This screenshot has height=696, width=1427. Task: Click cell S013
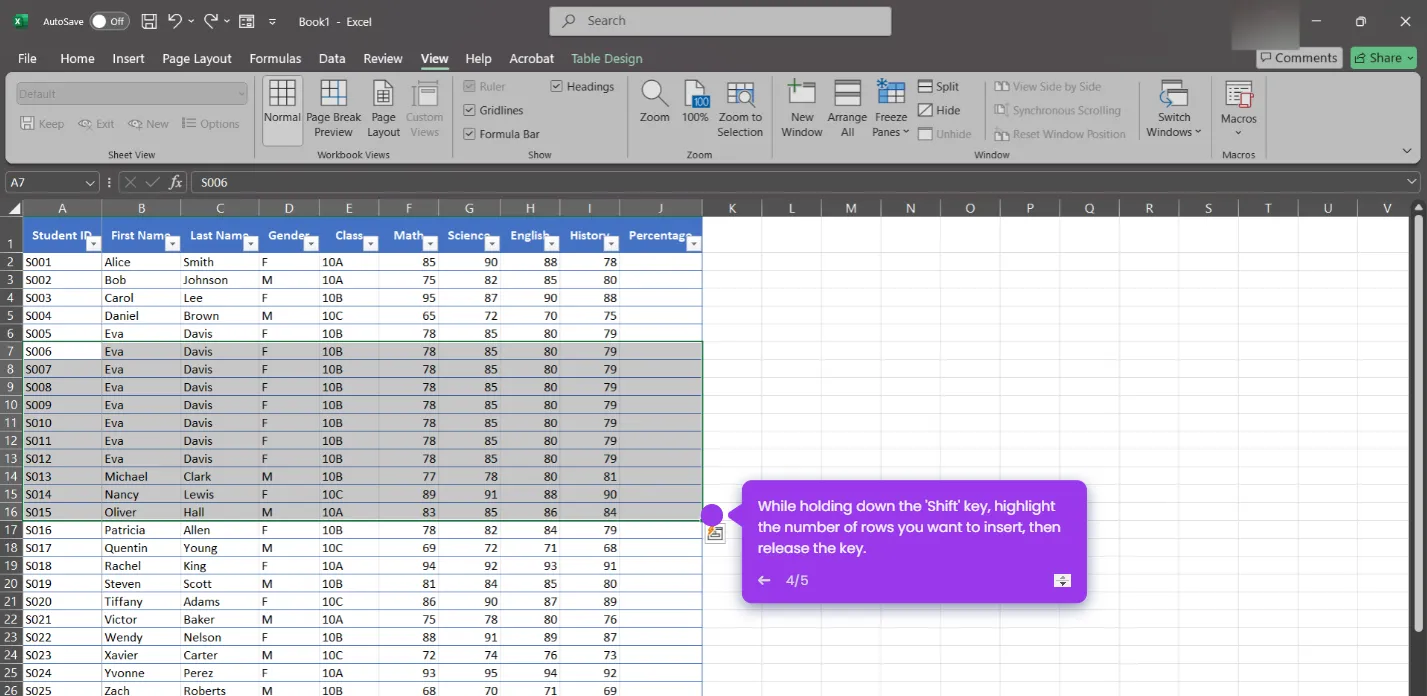pyautogui.click(x=62, y=476)
